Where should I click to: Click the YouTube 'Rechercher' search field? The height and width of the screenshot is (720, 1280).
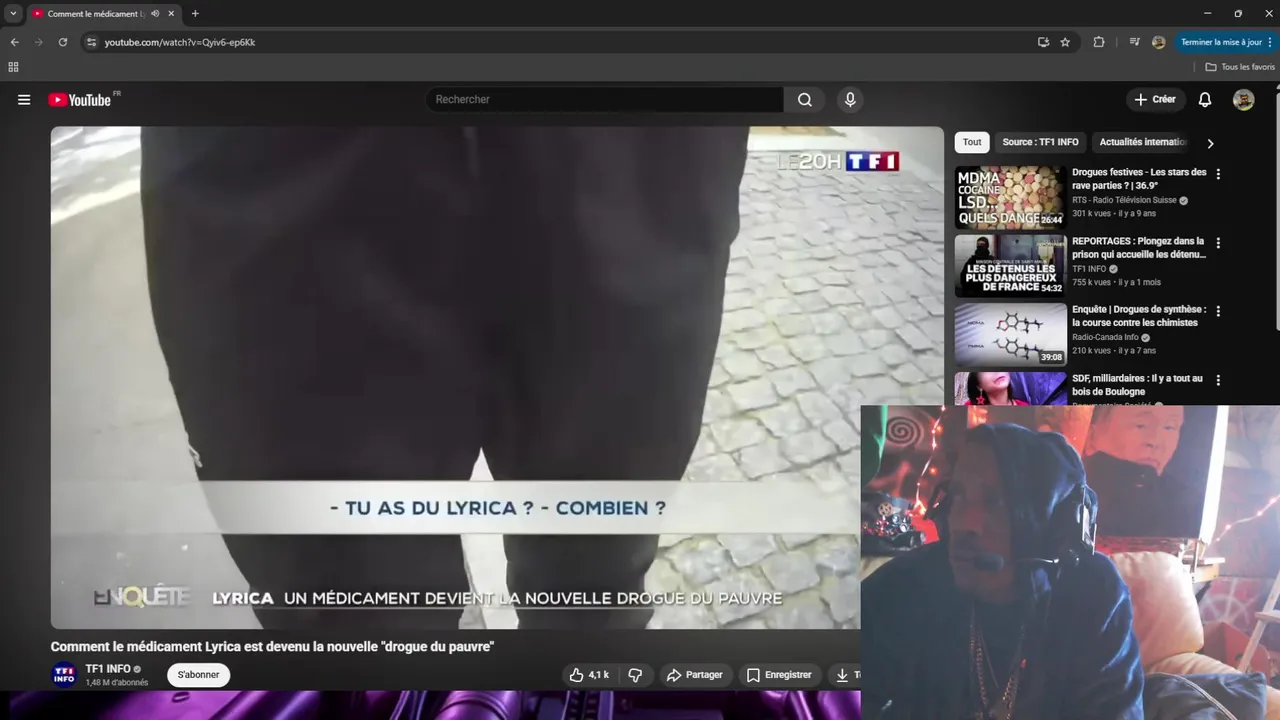(605, 100)
